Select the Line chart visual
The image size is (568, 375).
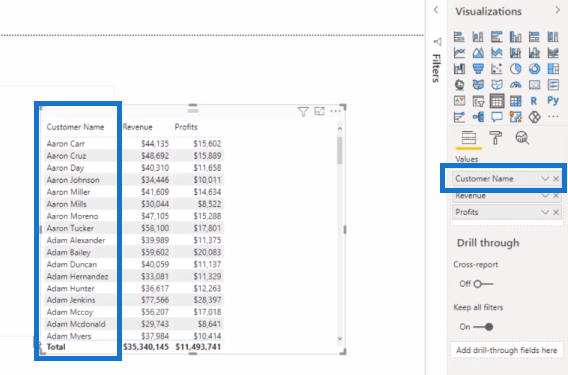click(x=459, y=53)
